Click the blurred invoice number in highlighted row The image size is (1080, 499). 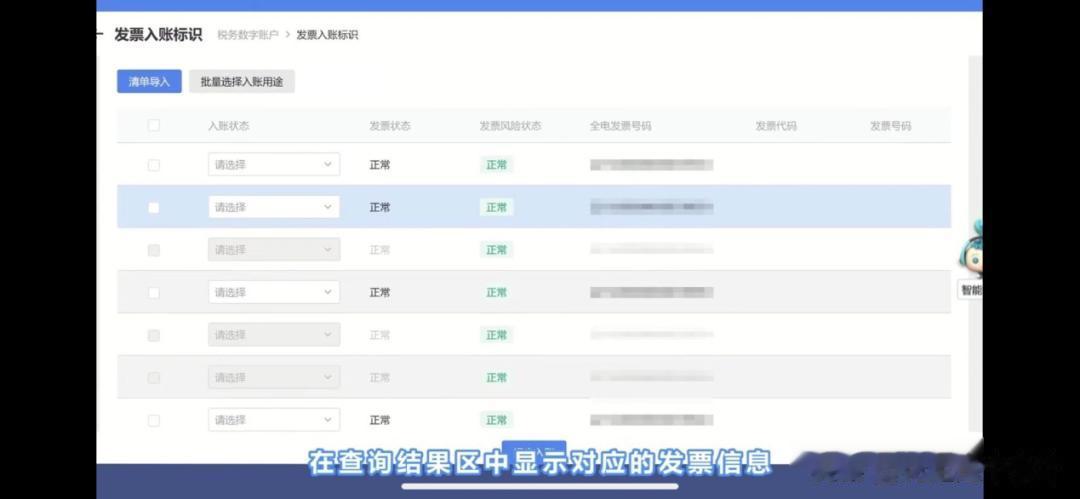[652, 207]
